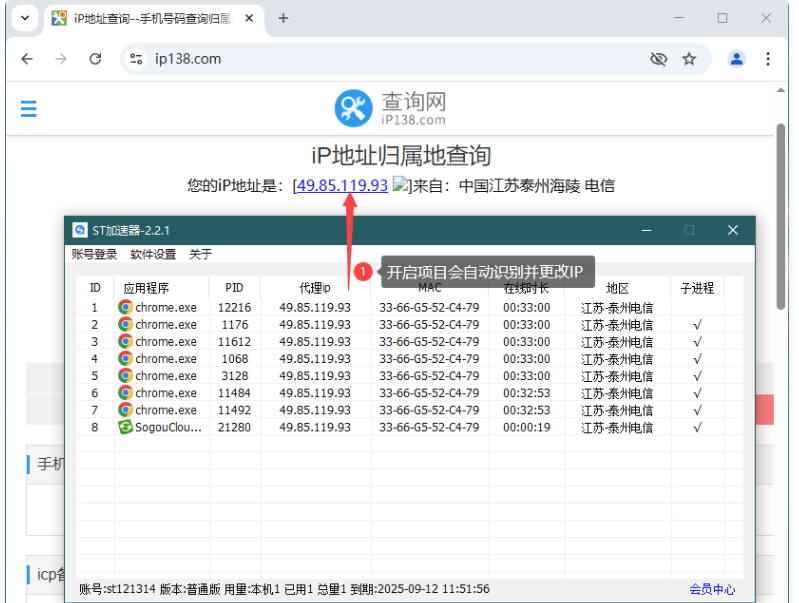This screenshot has width=799, height=603.
Task: Toggle 子进程 check for PID 21280
Action: 698,427
